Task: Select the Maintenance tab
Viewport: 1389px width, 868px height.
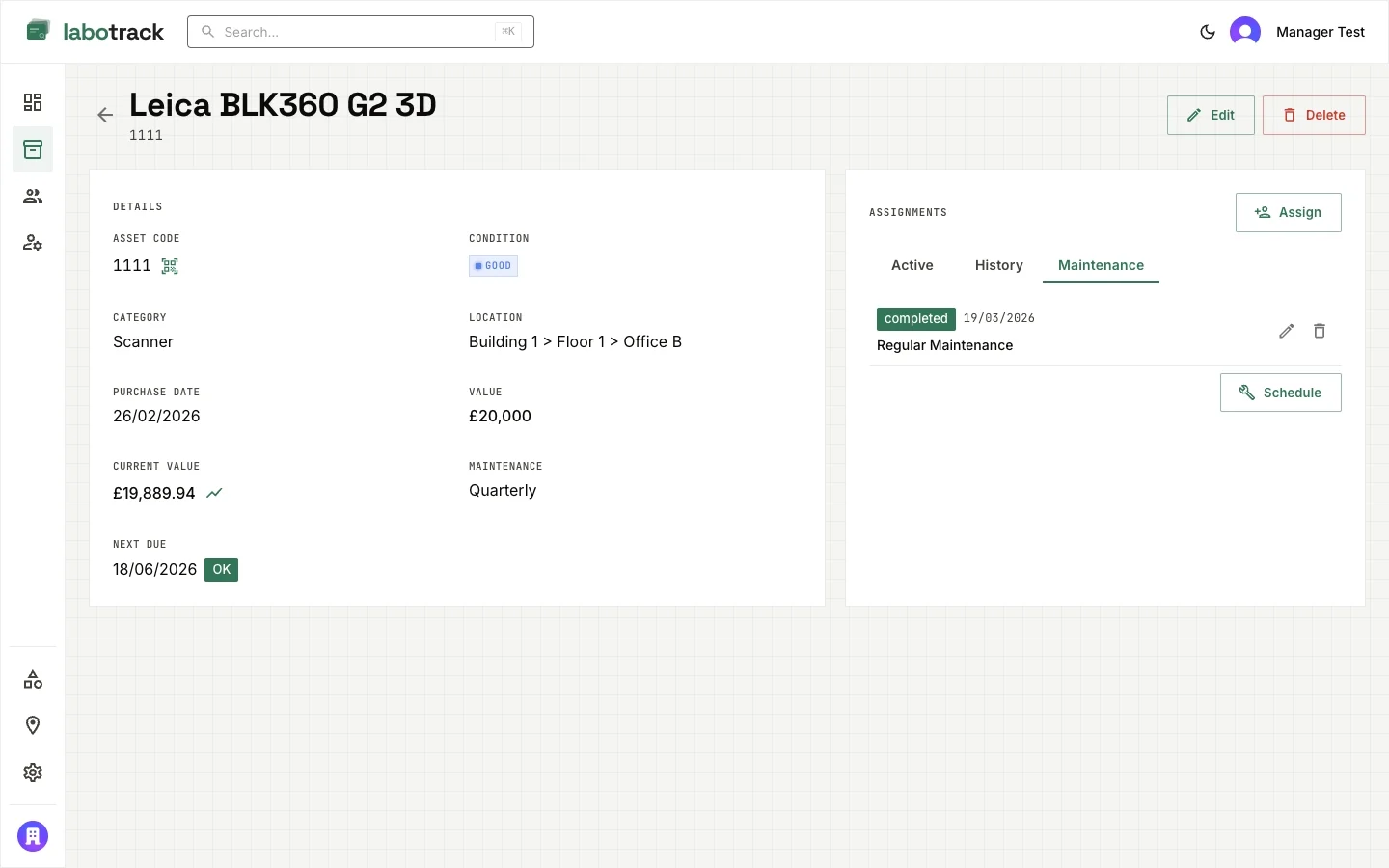Action: [x=1101, y=265]
